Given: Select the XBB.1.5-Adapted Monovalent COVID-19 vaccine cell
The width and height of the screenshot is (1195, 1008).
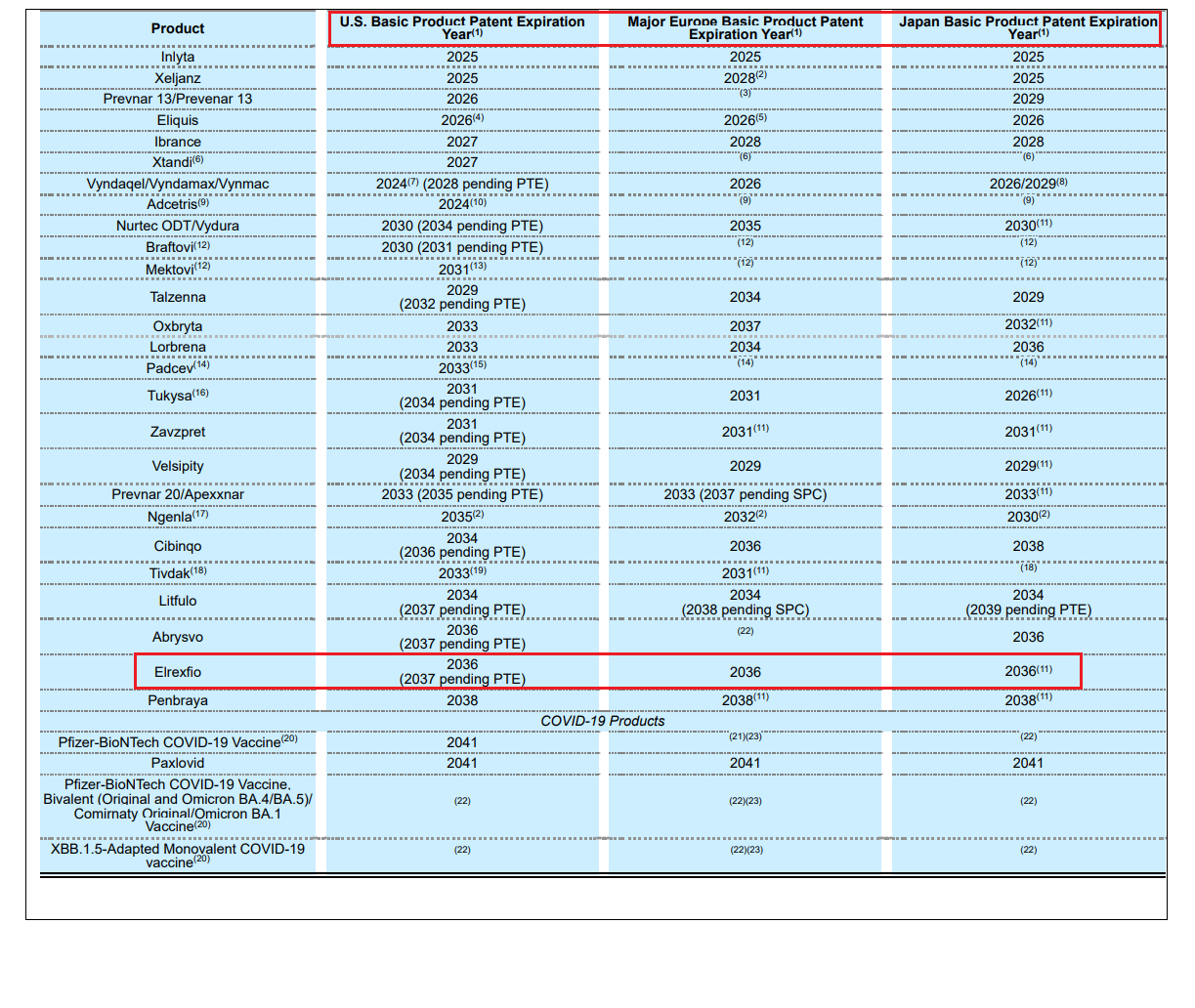Looking at the screenshot, I should pos(178,855).
